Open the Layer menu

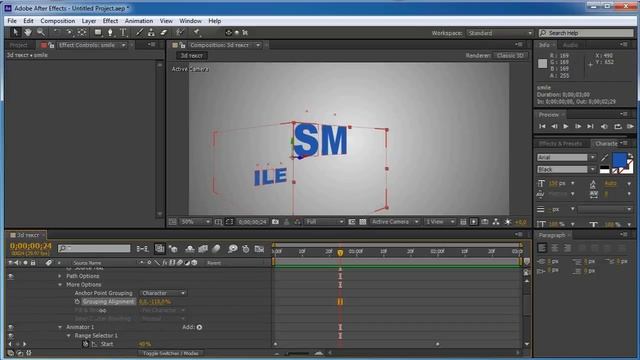89,21
